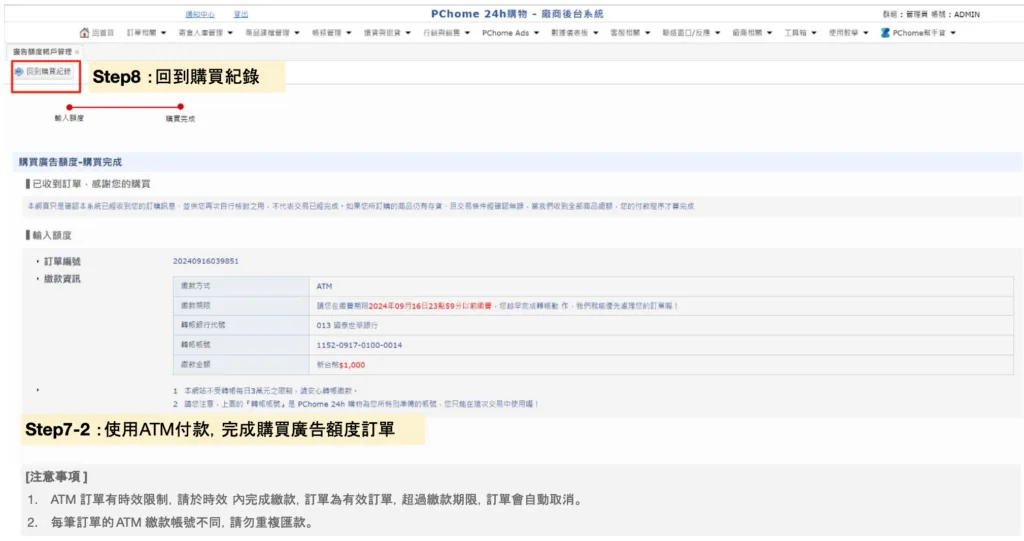This screenshot has width=1024, height=541.
Task: Select the 廣告額度帳戶管理 tab
Action: [40, 51]
